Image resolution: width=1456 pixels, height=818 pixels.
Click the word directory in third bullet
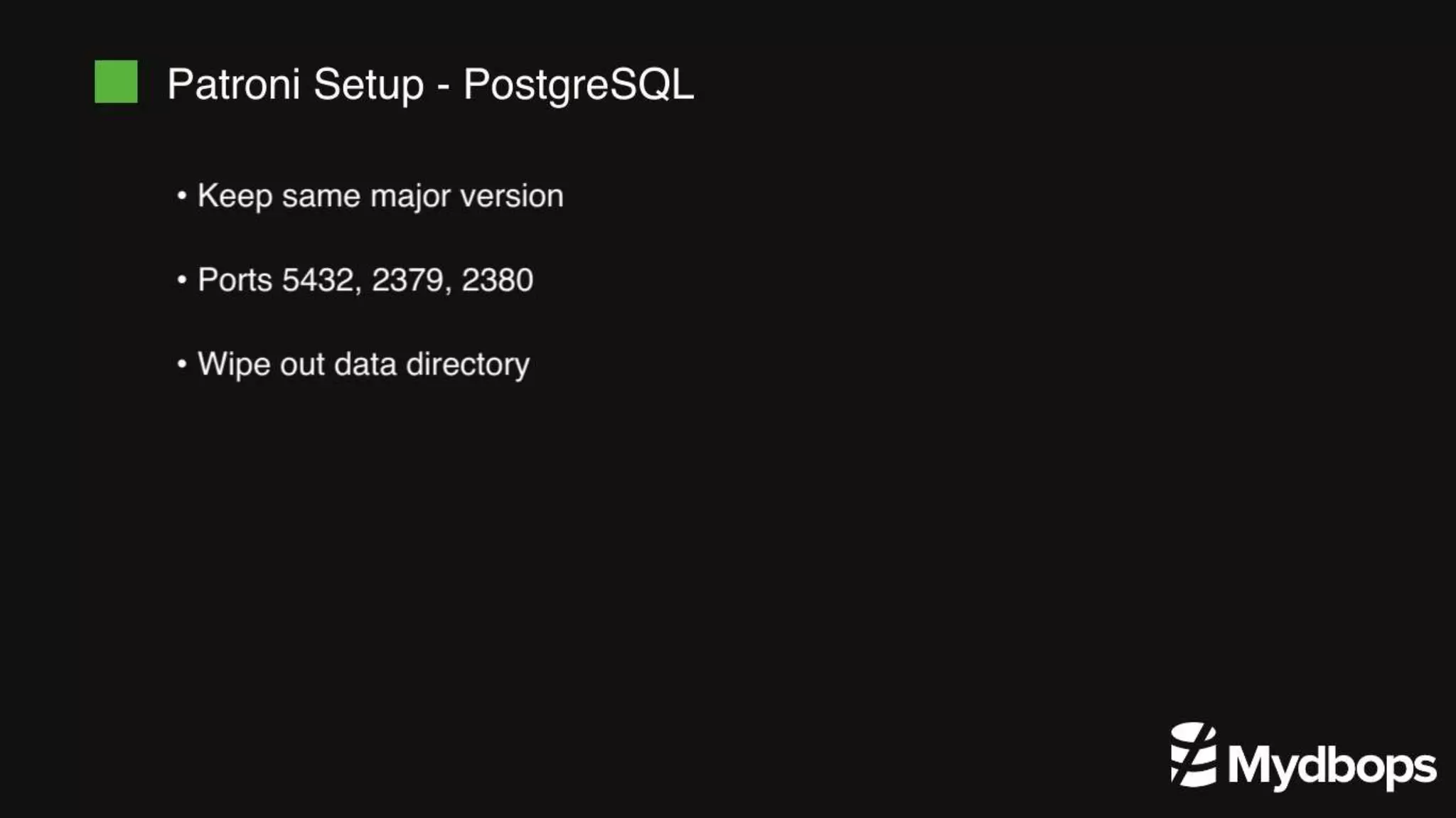coord(468,365)
